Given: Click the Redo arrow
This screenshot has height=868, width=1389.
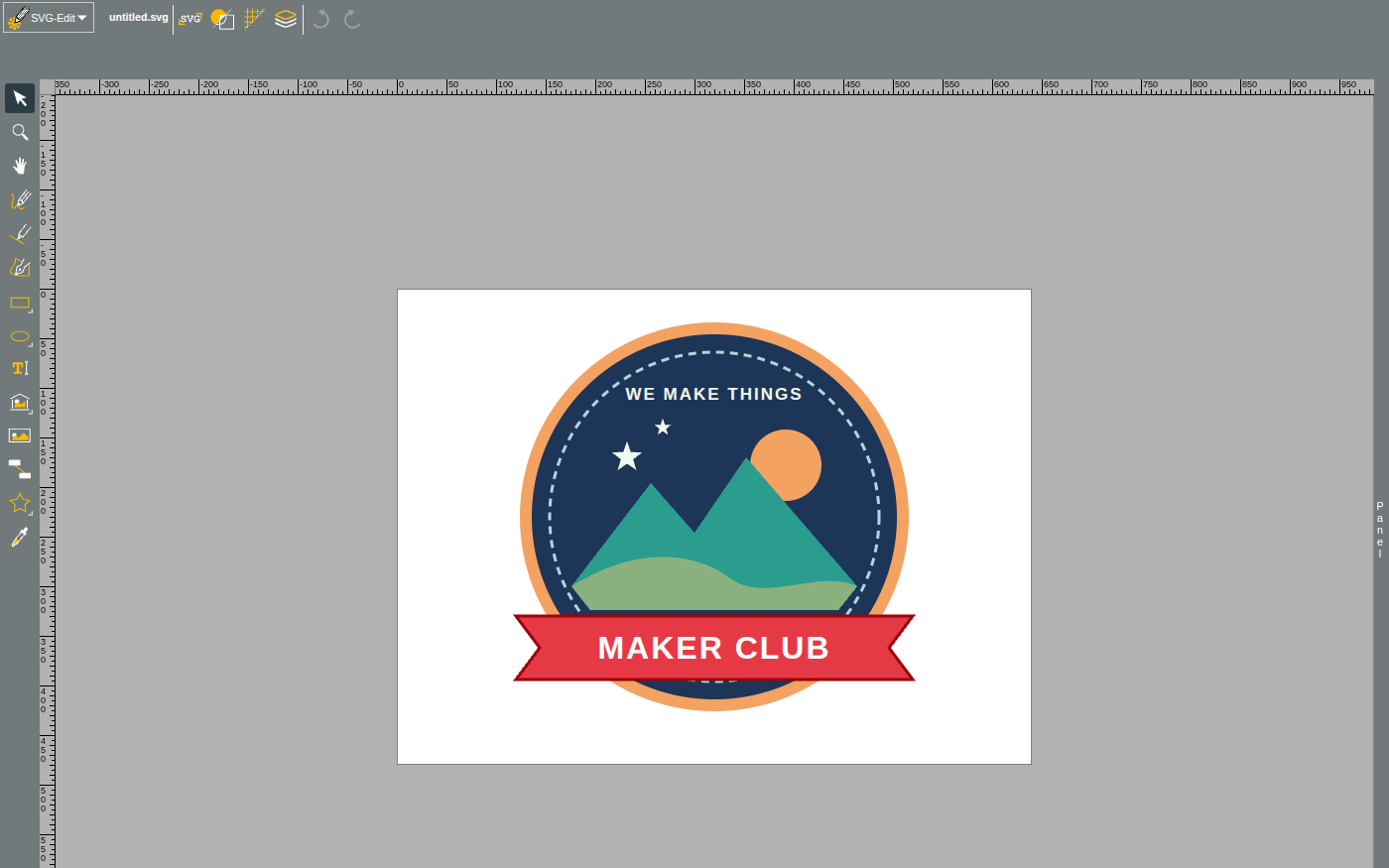Looking at the screenshot, I should coord(352,19).
